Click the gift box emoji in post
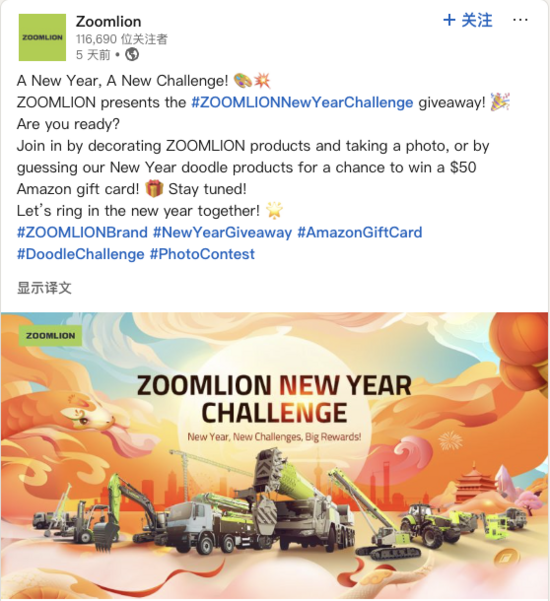550x601 pixels. 154,189
